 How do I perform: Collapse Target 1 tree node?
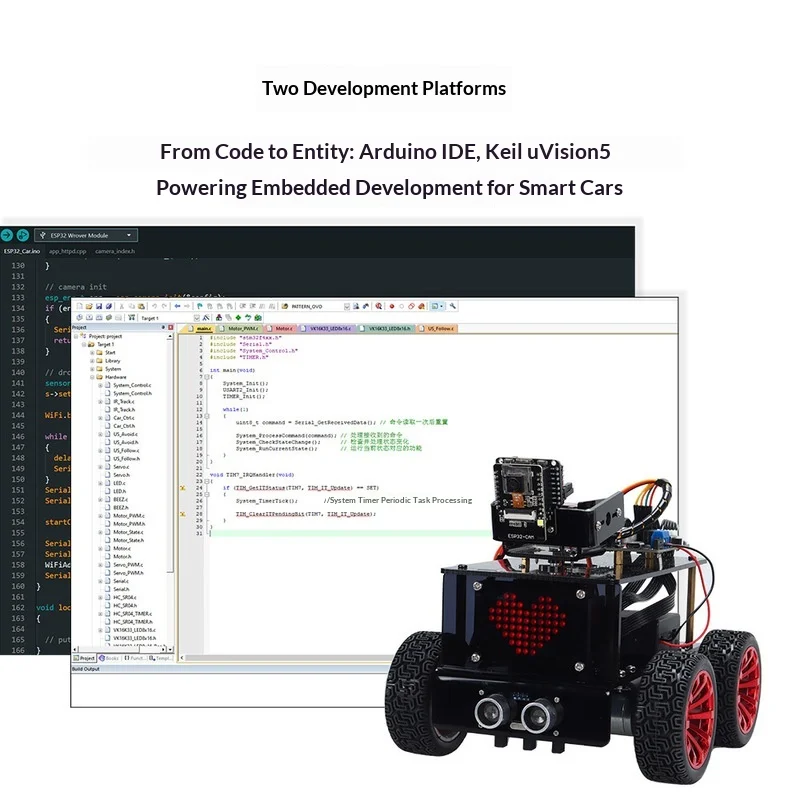[84, 344]
